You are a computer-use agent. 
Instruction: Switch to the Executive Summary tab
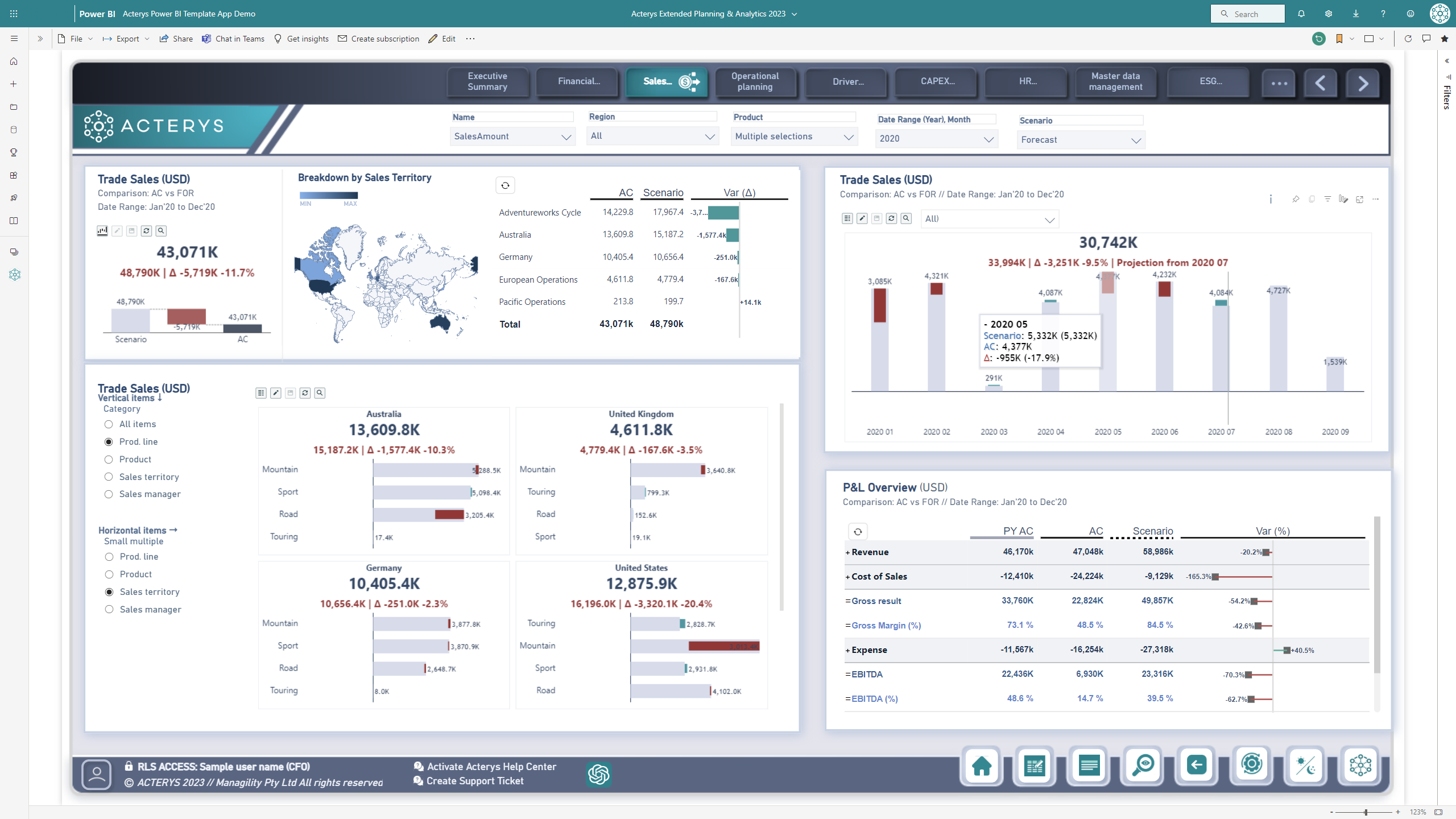[487, 81]
